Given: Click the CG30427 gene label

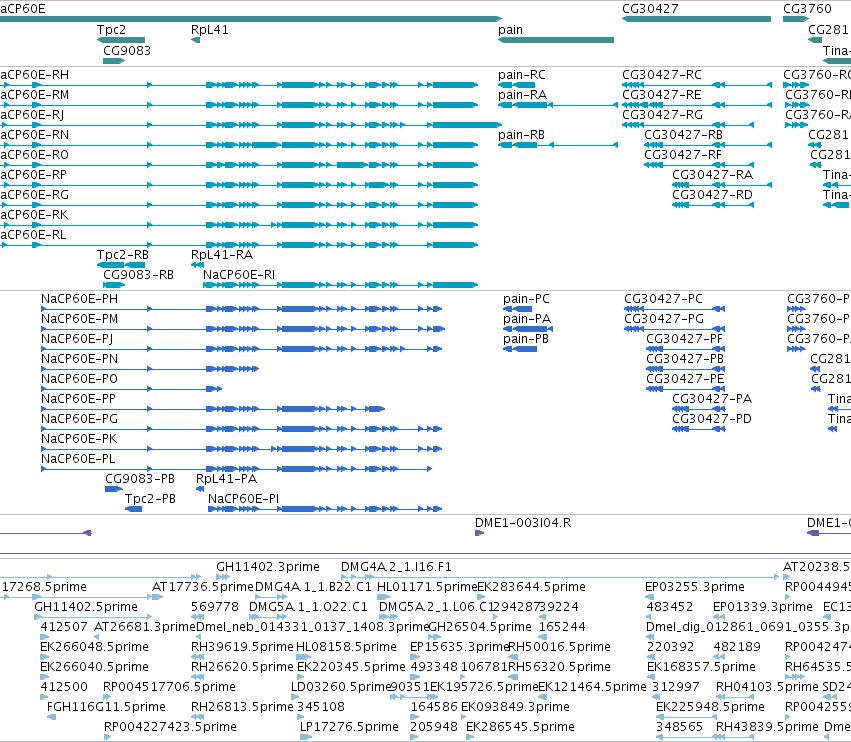Looking at the screenshot, I should [650, 9].
